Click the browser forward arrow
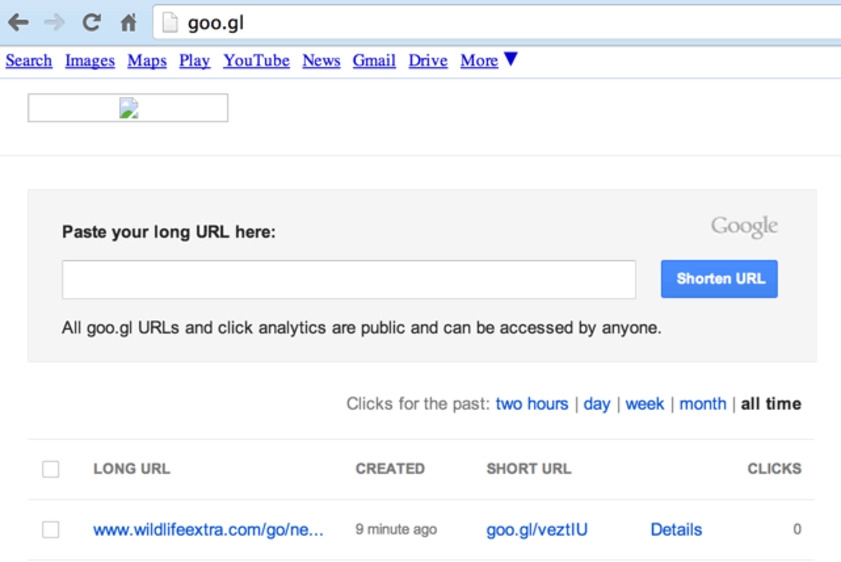Image resolution: width=841 pixels, height=562 pixels. tap(54, 22)
